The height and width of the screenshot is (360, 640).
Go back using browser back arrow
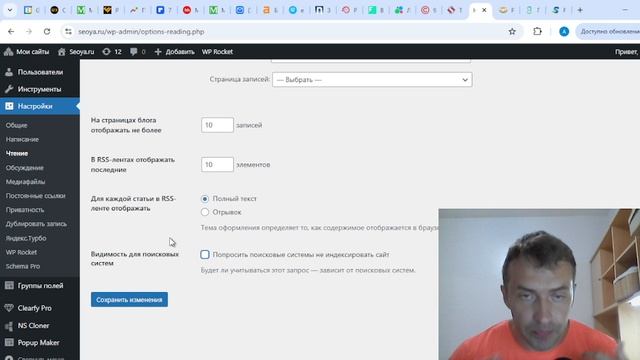tap(11, 31)
